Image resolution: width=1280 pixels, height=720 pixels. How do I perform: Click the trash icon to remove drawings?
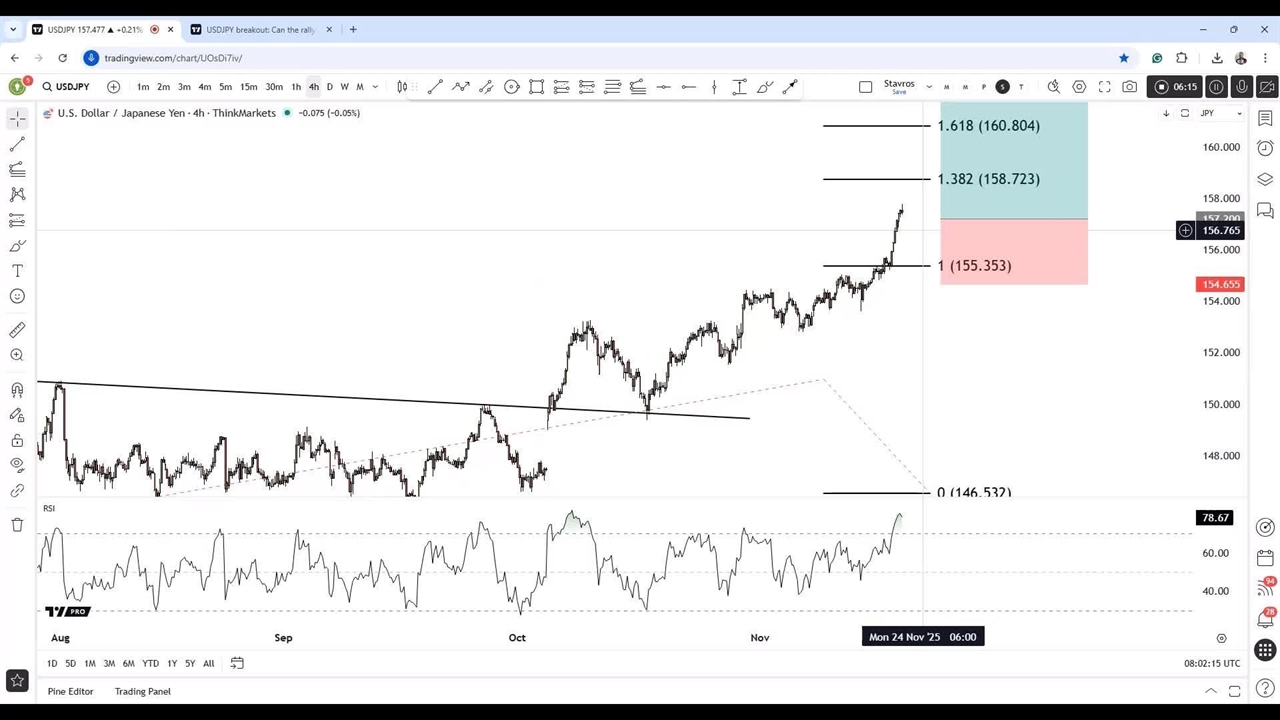tap(17, 525)
